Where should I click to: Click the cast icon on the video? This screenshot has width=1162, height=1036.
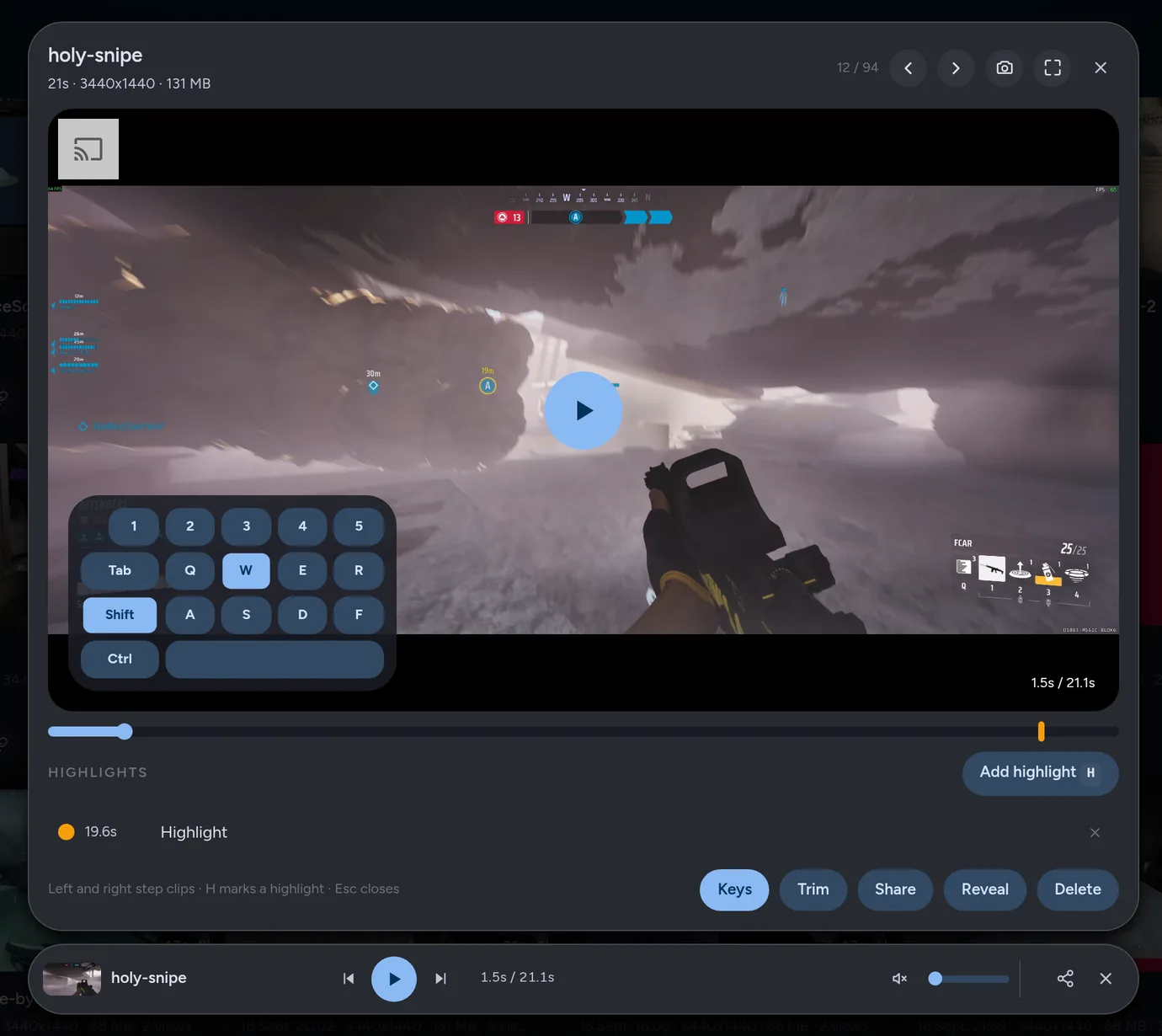coord(88,149)
